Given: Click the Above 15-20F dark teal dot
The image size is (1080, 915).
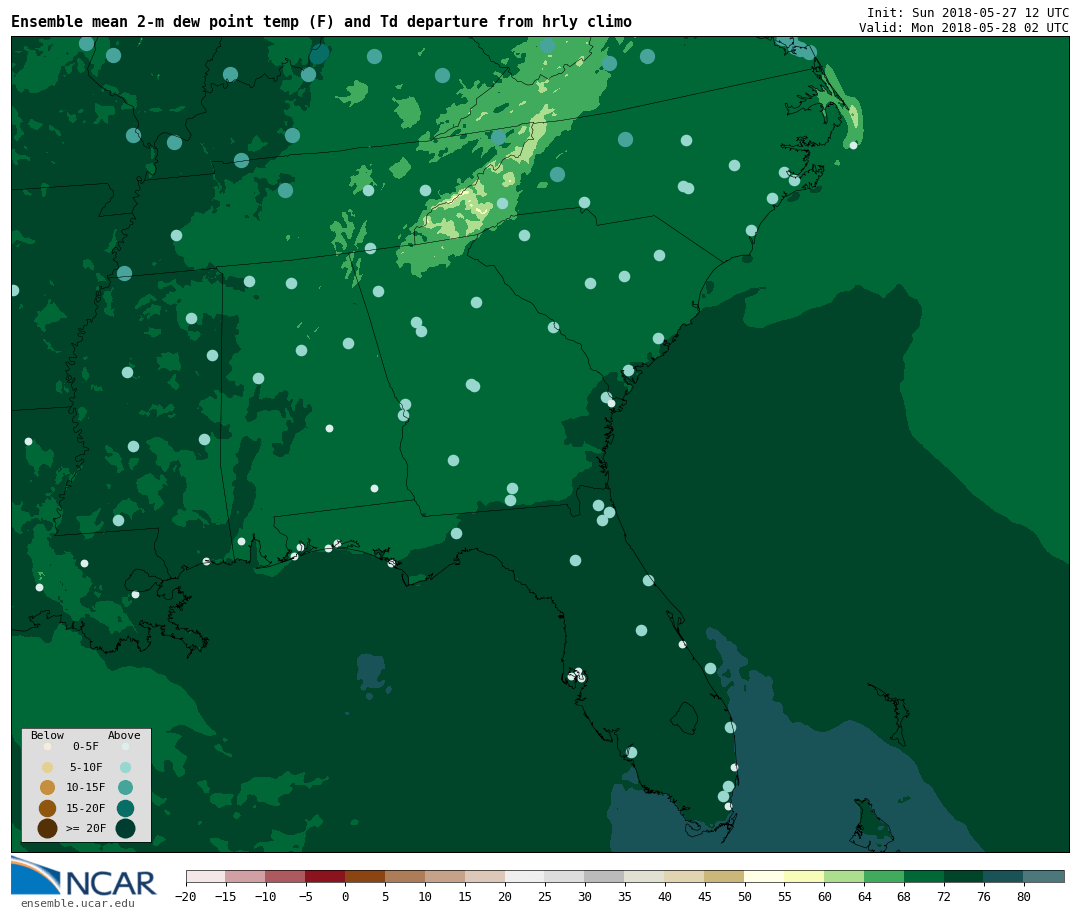Looking at the screenshot, I should [x=125, y=808].
